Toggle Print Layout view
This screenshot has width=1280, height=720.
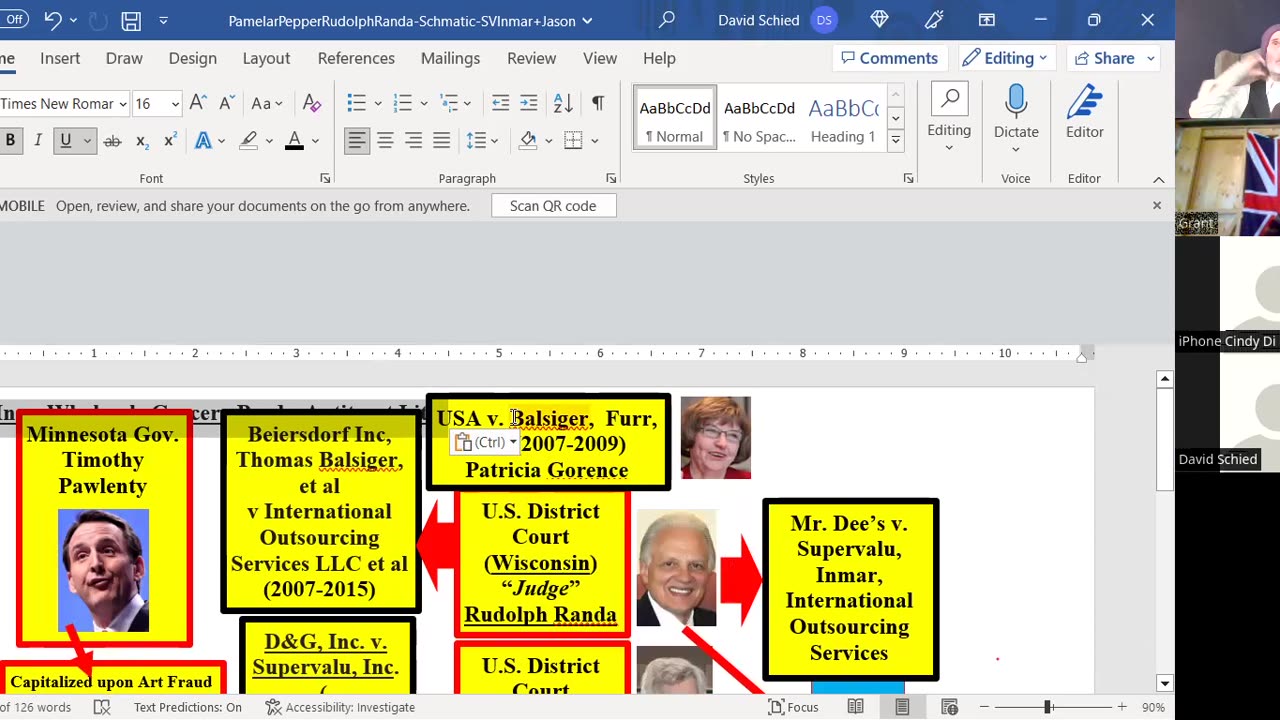pos(902,707)
